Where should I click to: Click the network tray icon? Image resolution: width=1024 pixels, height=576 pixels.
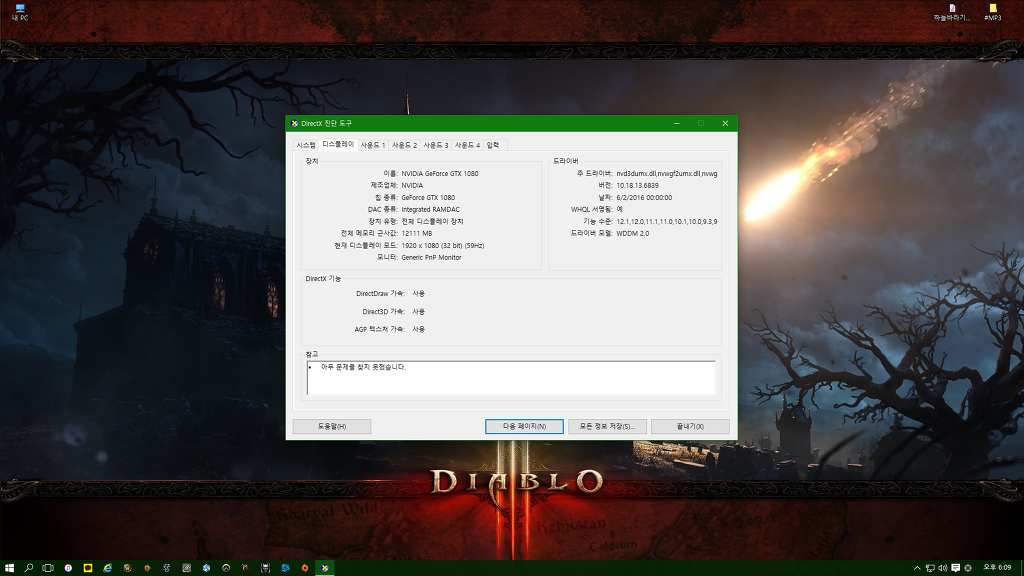930,568
